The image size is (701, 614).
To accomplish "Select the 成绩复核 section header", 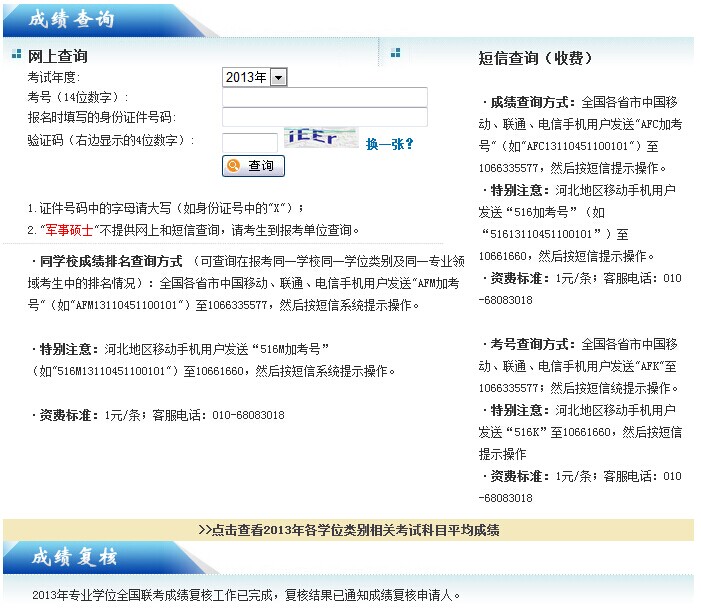I will pyautogui.click(x=74, y=557).
